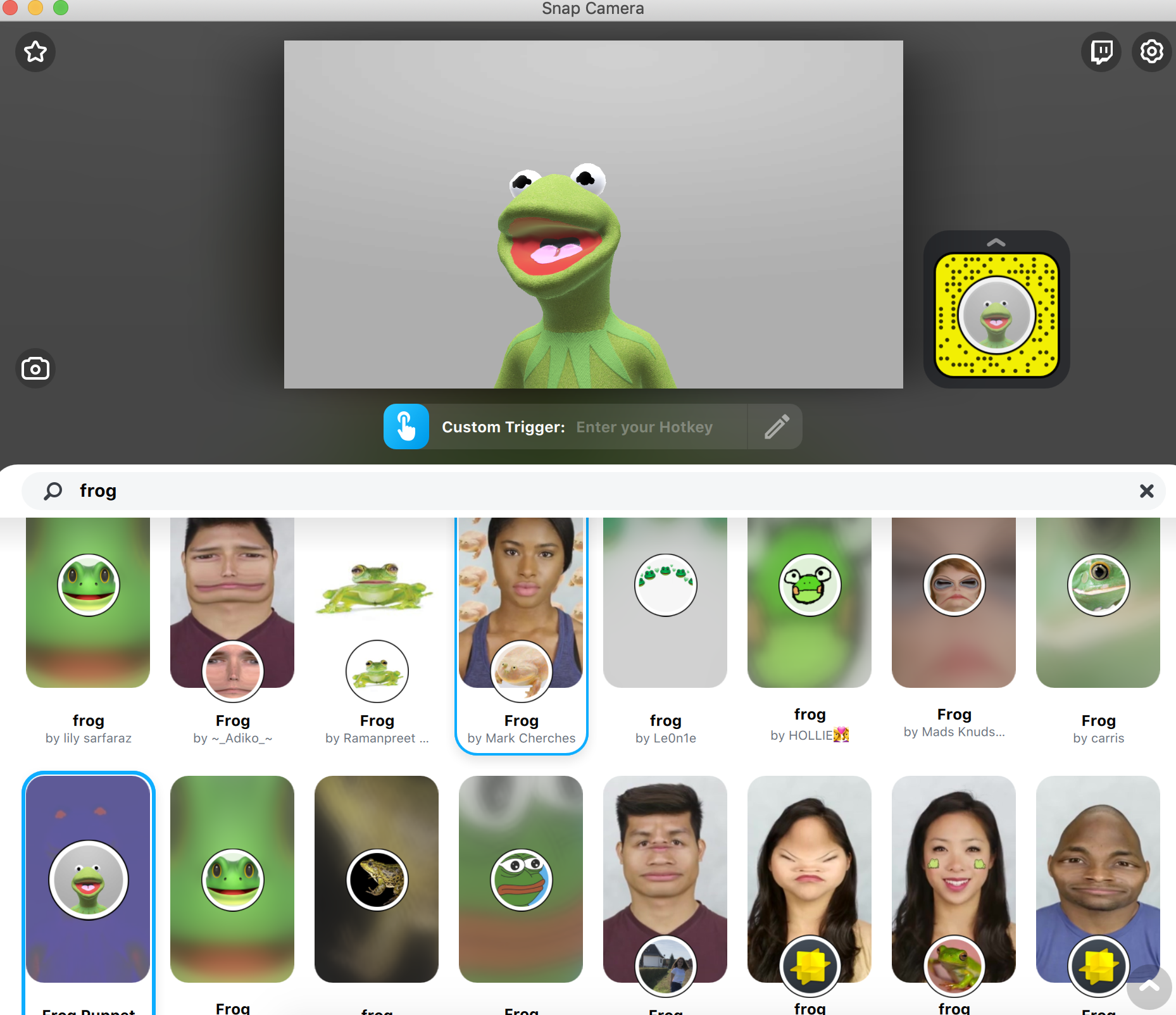Viewport: 1176px width, 1015px height.
Task: Click 'by Le0n1e' author text
Action: coord(666,738)
